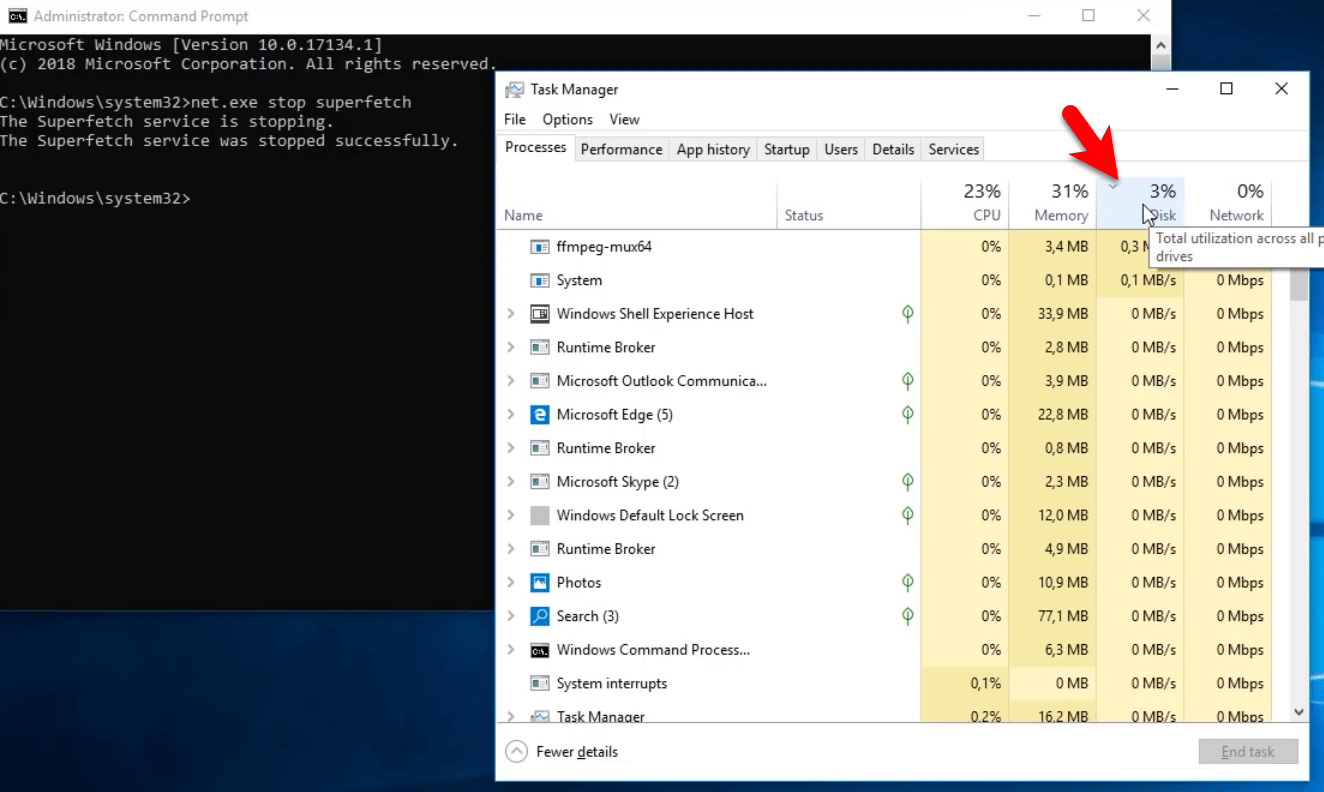Expand the Windows Command Processor group

[511, 650]
